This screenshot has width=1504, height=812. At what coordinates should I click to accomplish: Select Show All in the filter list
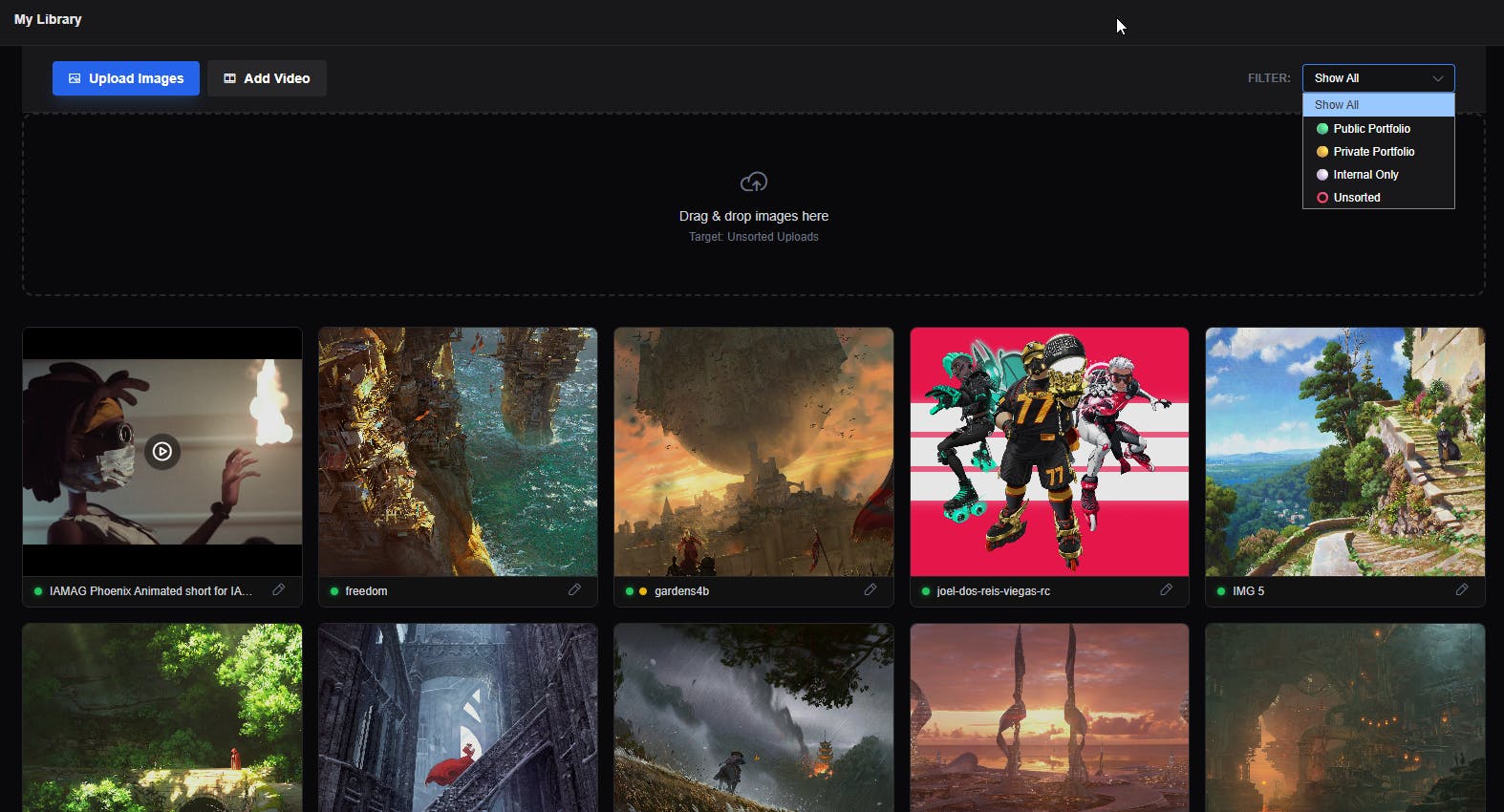1378,105
